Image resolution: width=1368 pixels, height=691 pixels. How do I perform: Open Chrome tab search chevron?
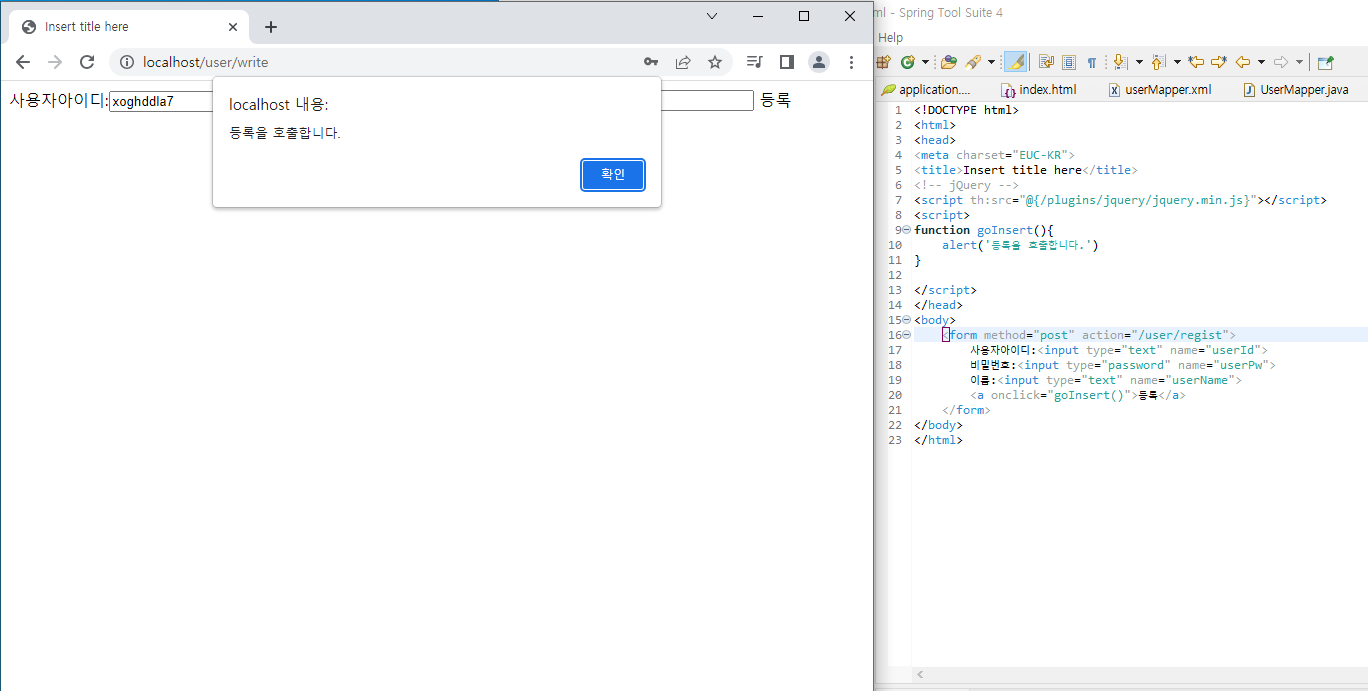(712, 16)
